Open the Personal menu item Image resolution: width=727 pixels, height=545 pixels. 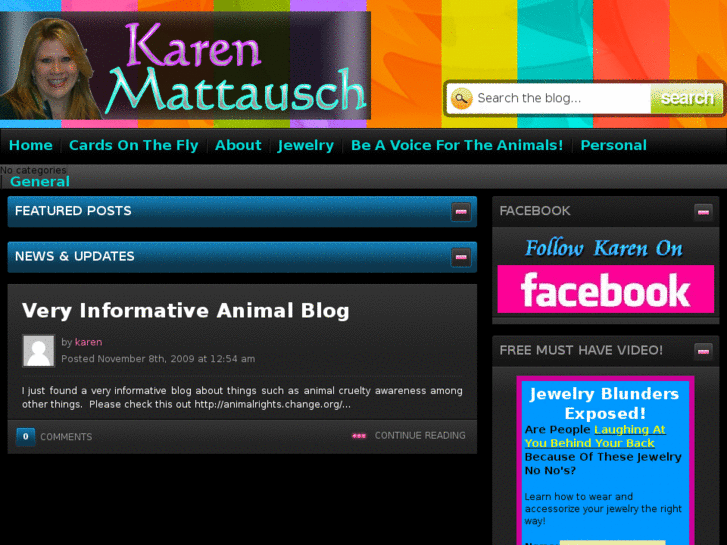point(613,146)
